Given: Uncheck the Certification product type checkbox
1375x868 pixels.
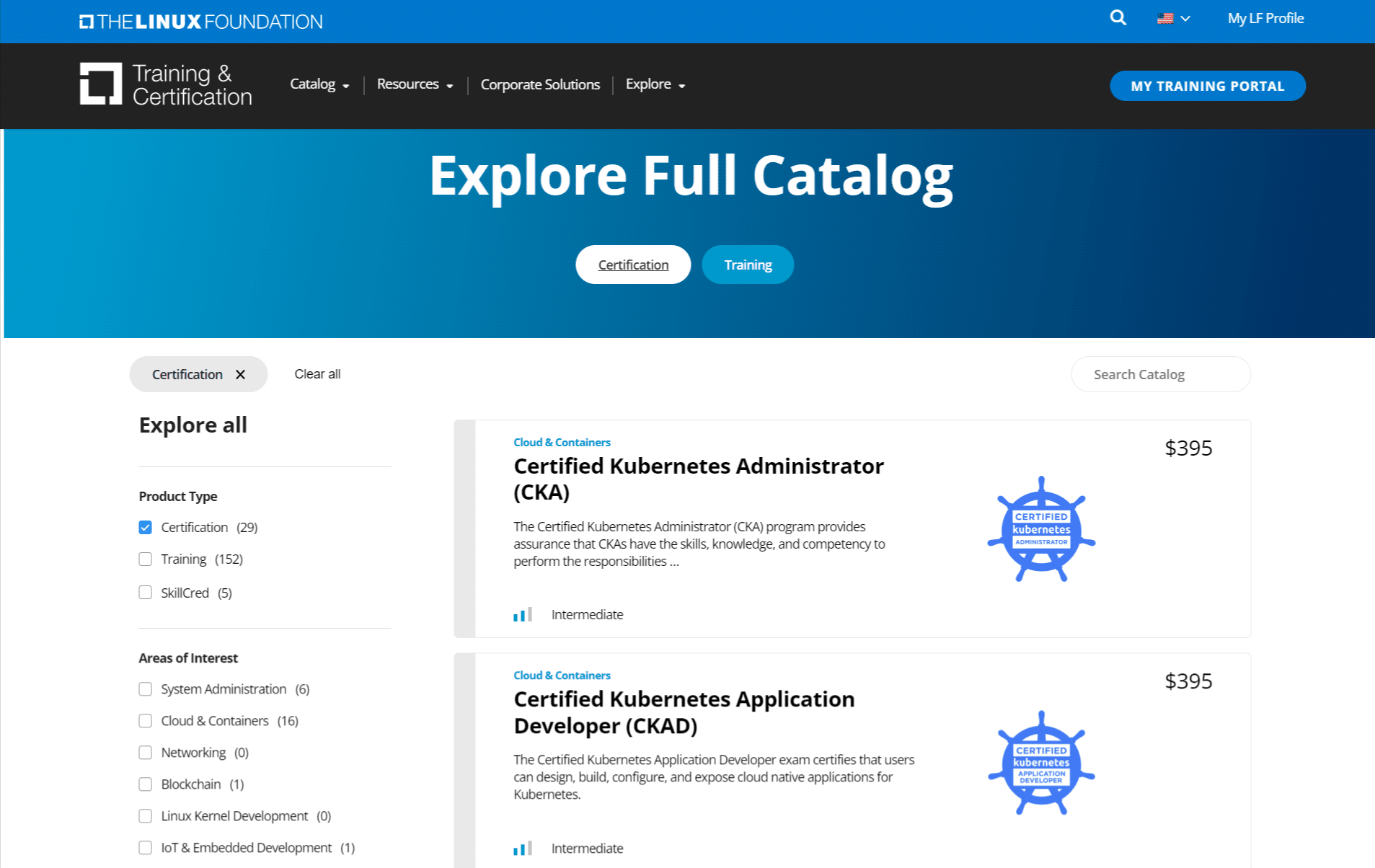Looking at the screenshot, I should point(146,528).
